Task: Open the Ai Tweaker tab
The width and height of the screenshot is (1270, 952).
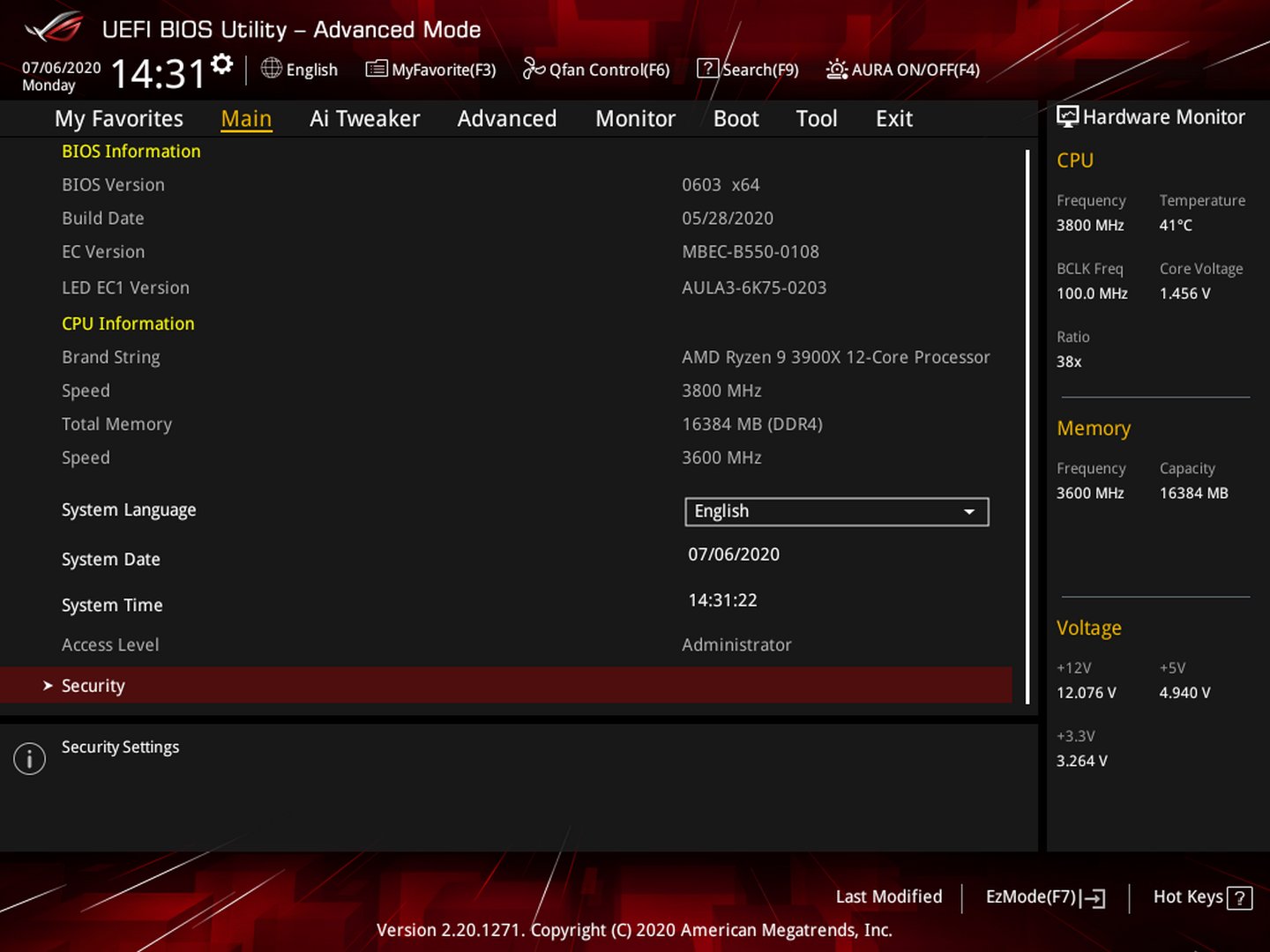Action: pos(364,119)
